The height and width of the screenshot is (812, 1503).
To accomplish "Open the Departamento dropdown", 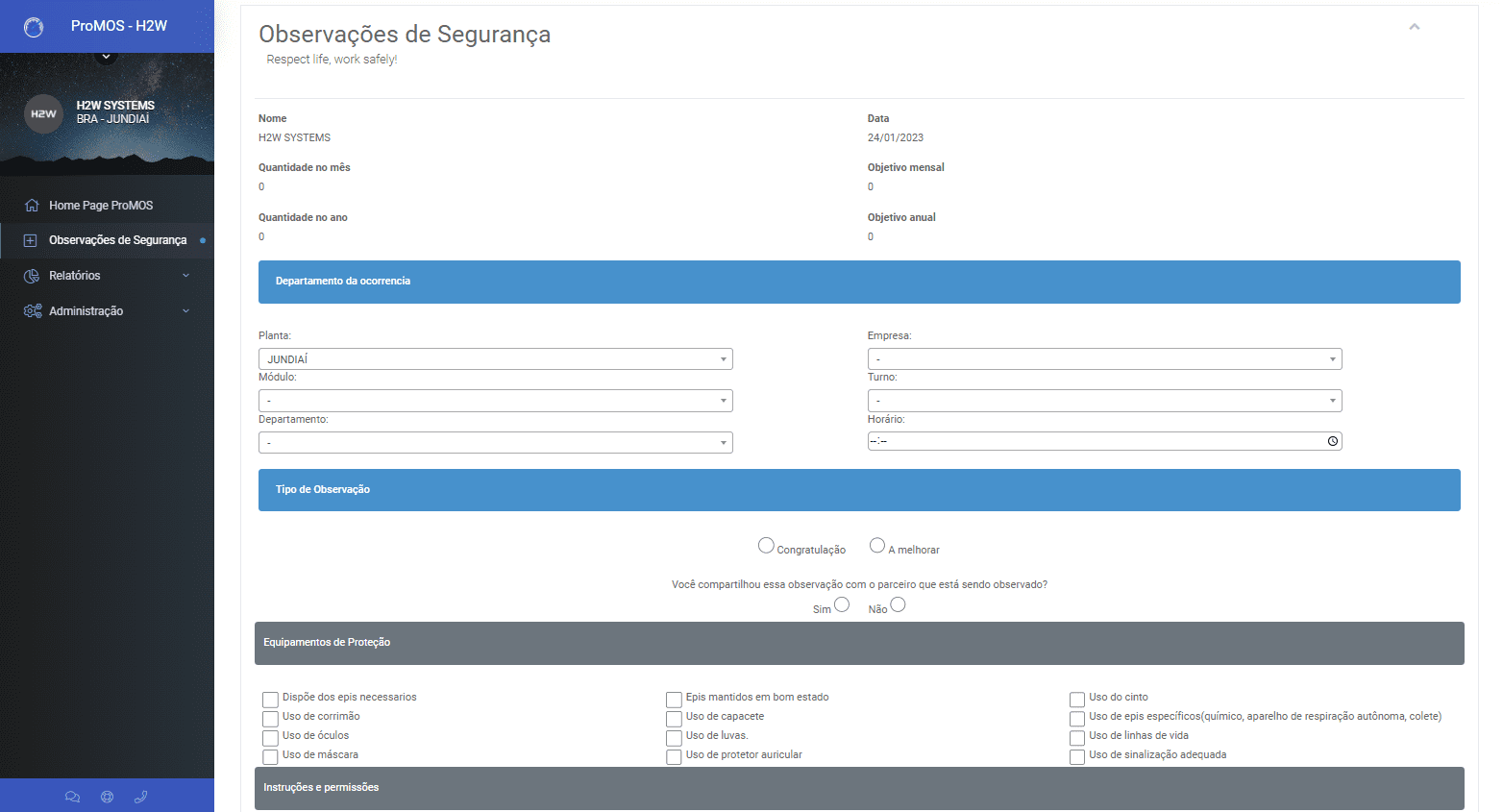I will pos(496,443).
